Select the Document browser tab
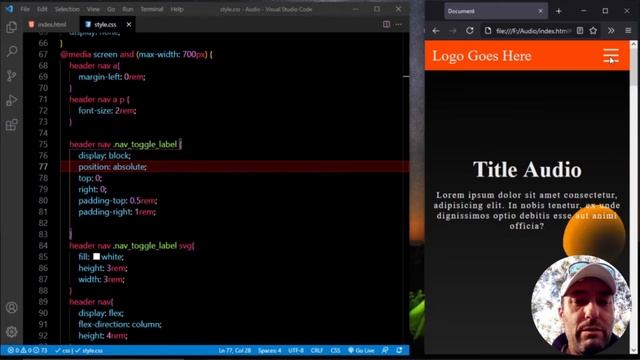Viewport: 640px width, 360px height. pos(496,11)
